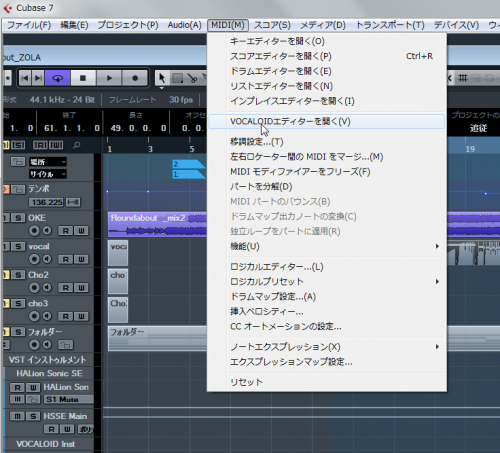Open the Audio(A) menu
500x453 pixels.
[x=184, y=25]
